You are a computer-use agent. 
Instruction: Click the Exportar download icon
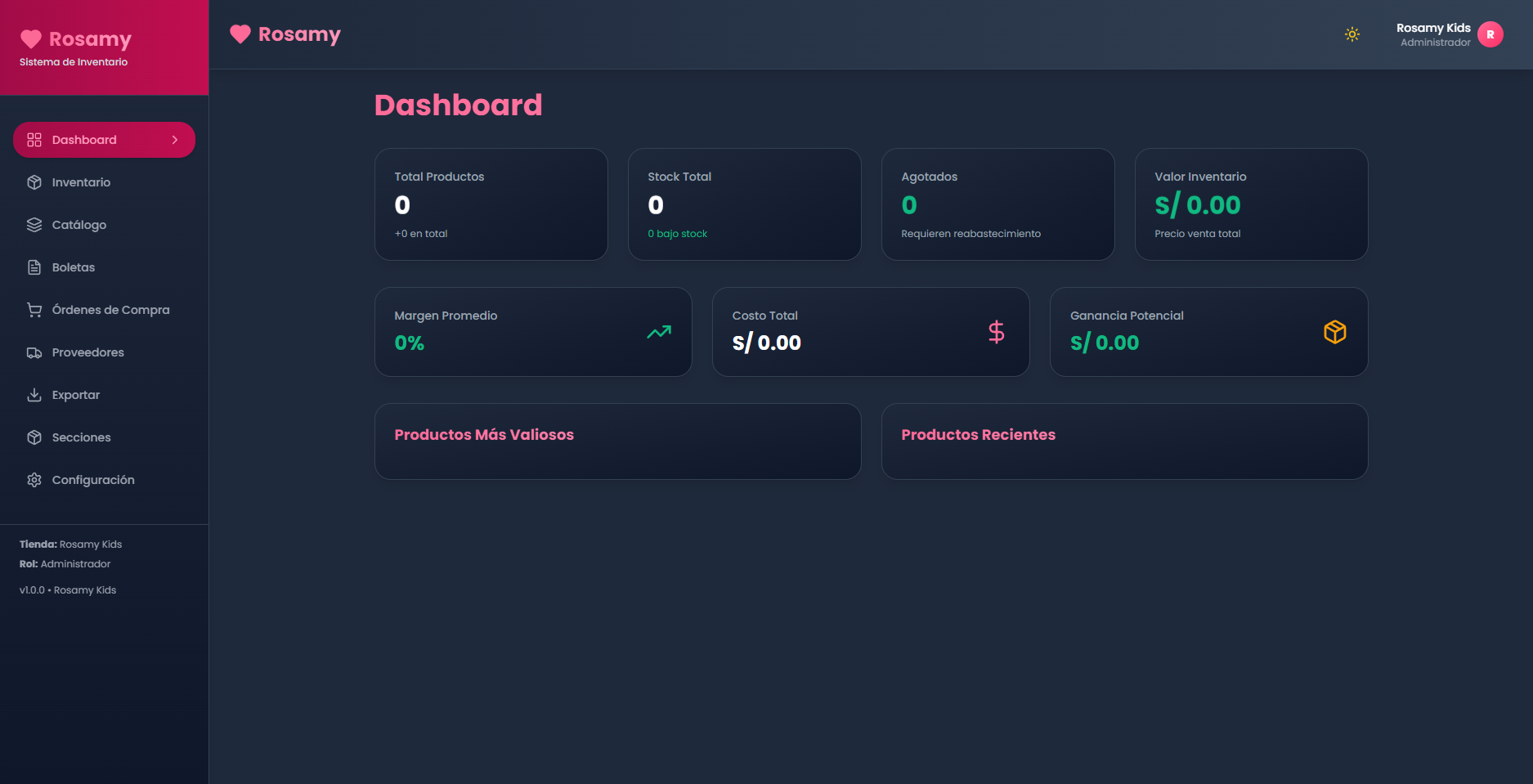pyautogui.click(x=34, y=395)
